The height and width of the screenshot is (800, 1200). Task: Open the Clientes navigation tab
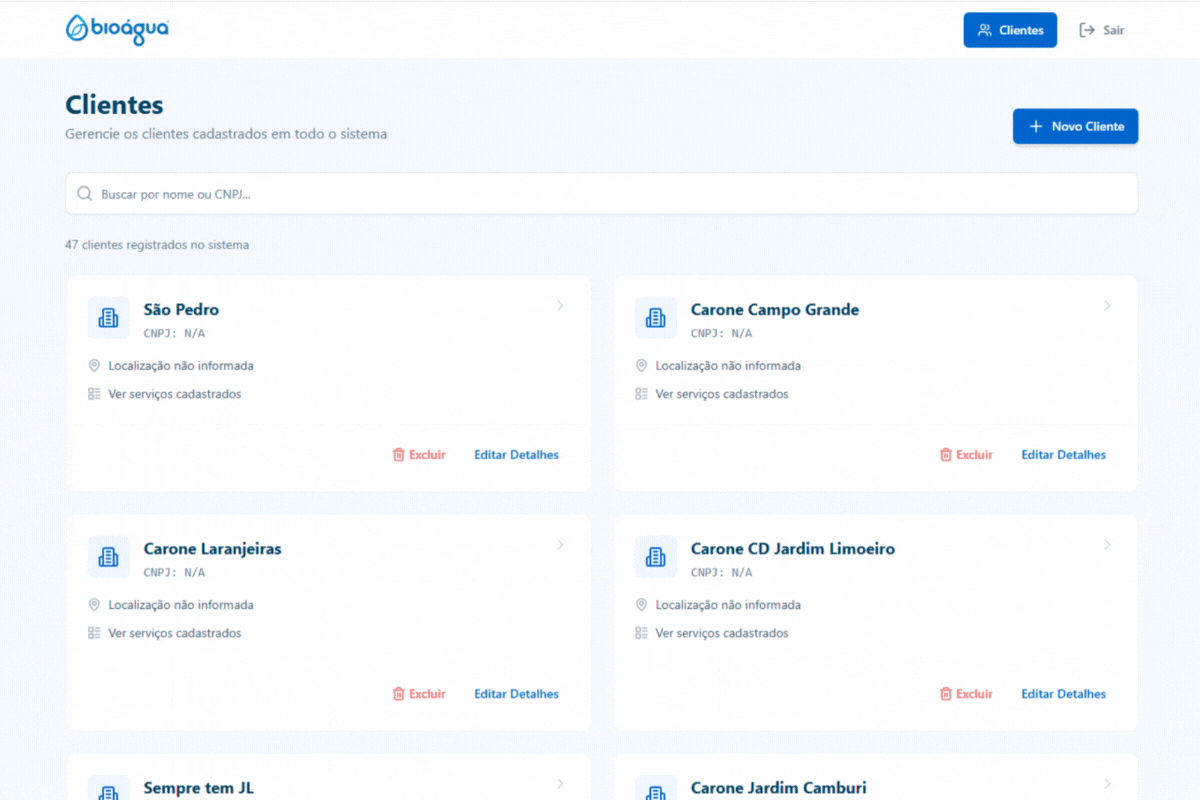1010,30
